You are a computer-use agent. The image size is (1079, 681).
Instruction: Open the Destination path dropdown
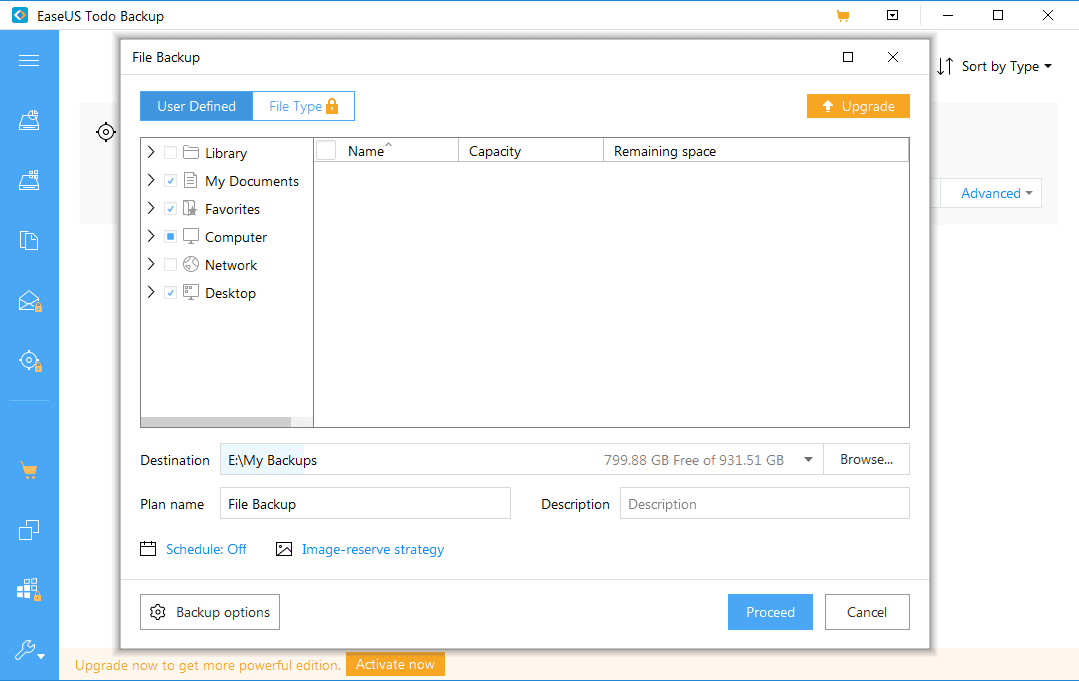pos(808,460)
